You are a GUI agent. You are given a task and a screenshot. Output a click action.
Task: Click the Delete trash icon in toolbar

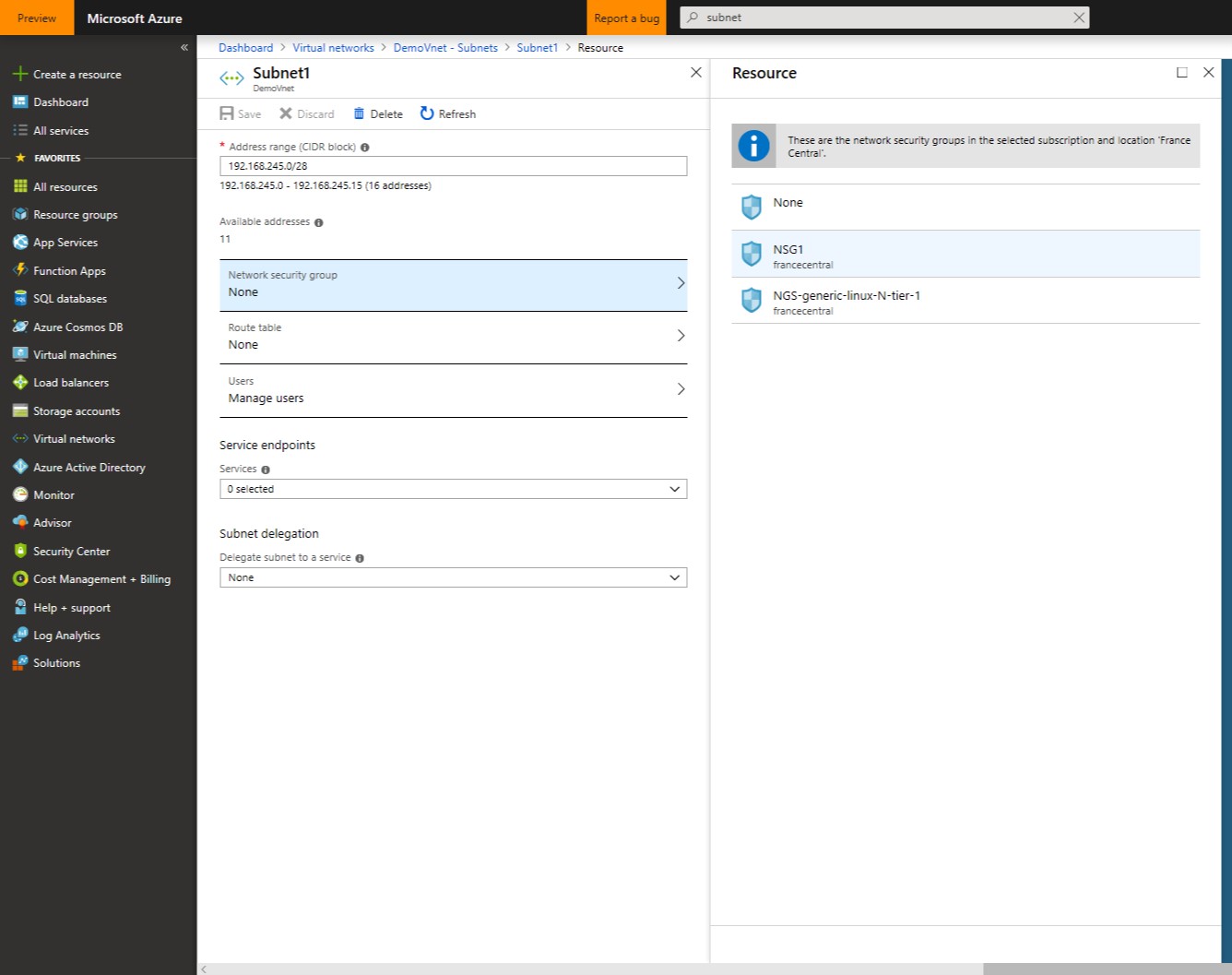click(x=360, y=113)
